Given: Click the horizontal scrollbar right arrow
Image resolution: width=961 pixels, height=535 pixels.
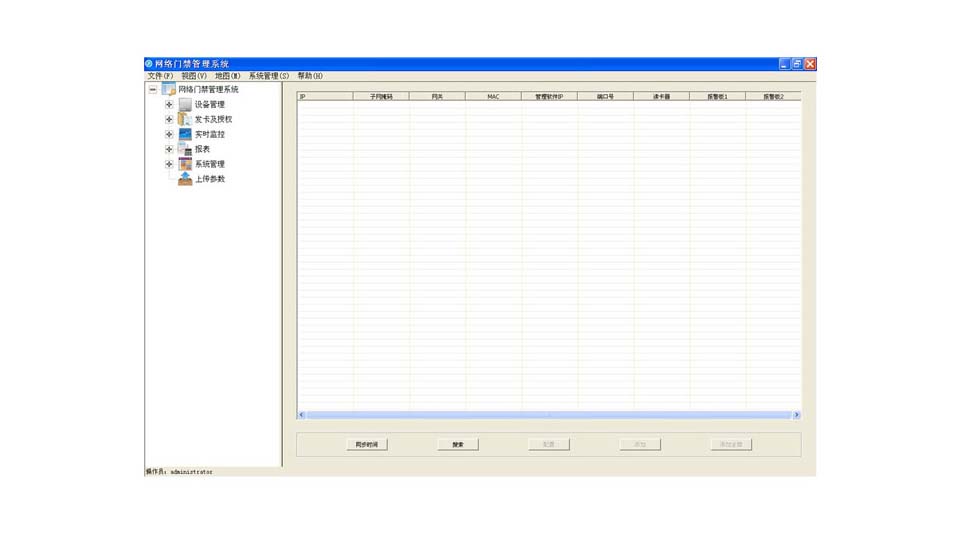Looking at the screenshot, I should click(x=796, y=415).
